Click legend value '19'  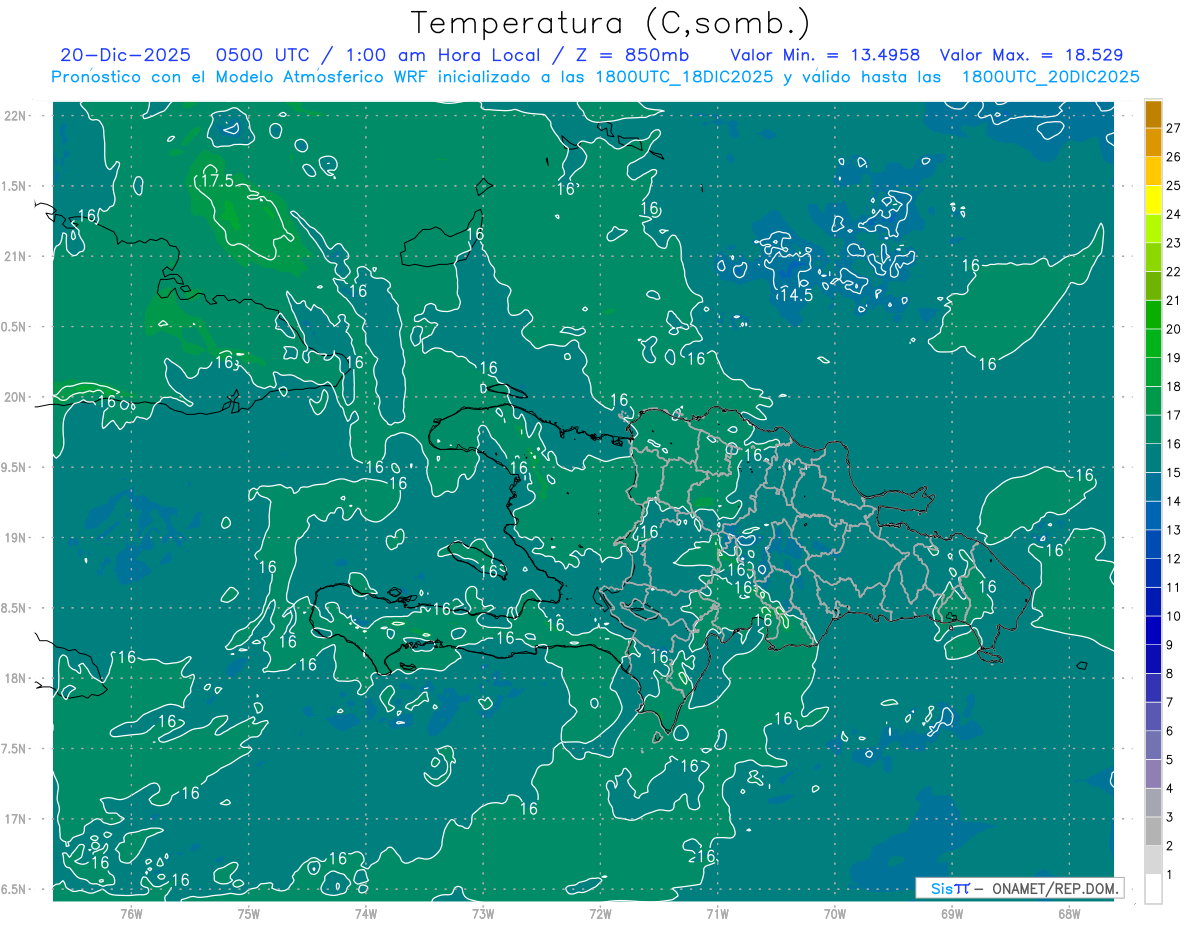(x=1173, y=358)
